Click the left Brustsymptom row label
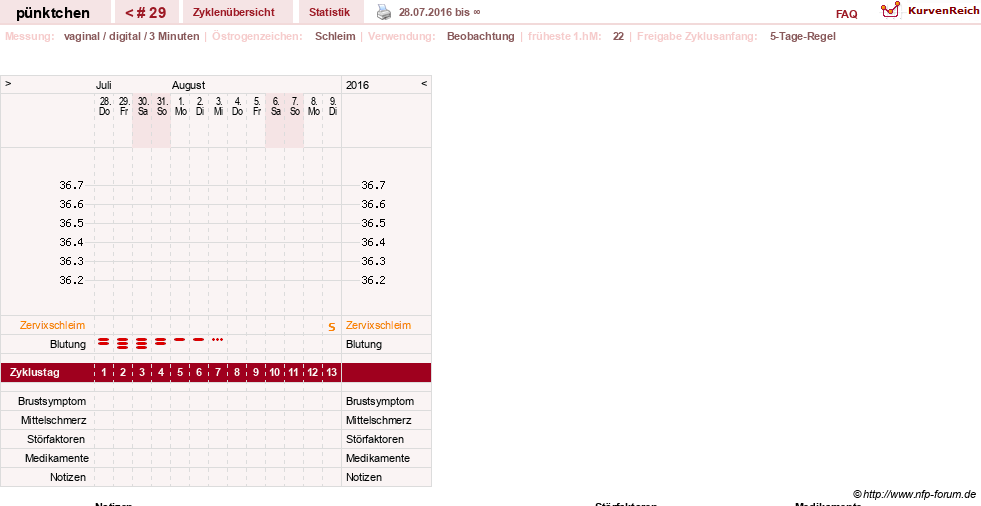This screenshot has width=981, height=506. click(x=52, y=401)
